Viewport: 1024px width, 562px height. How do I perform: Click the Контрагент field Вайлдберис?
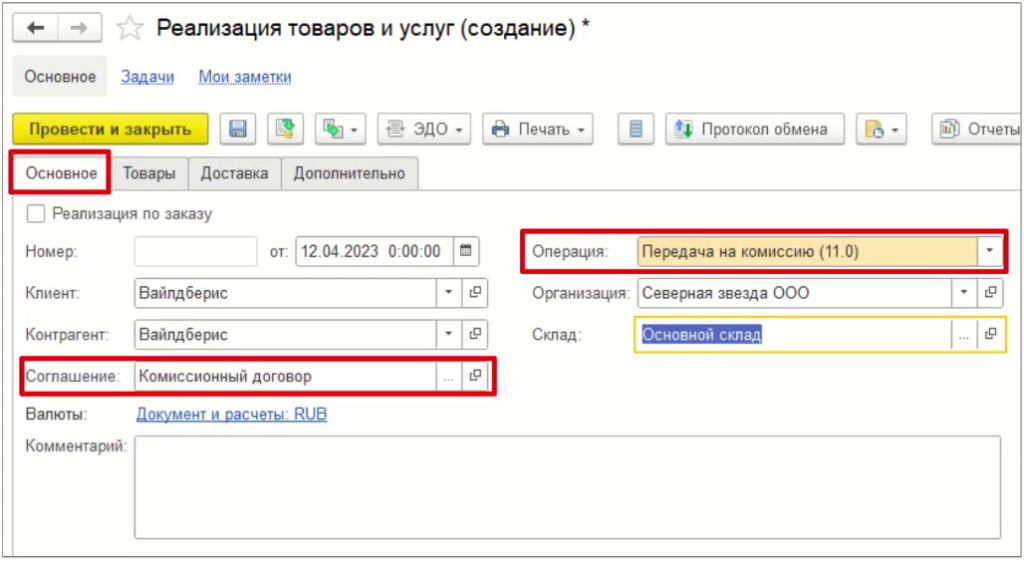click(285, 334)
